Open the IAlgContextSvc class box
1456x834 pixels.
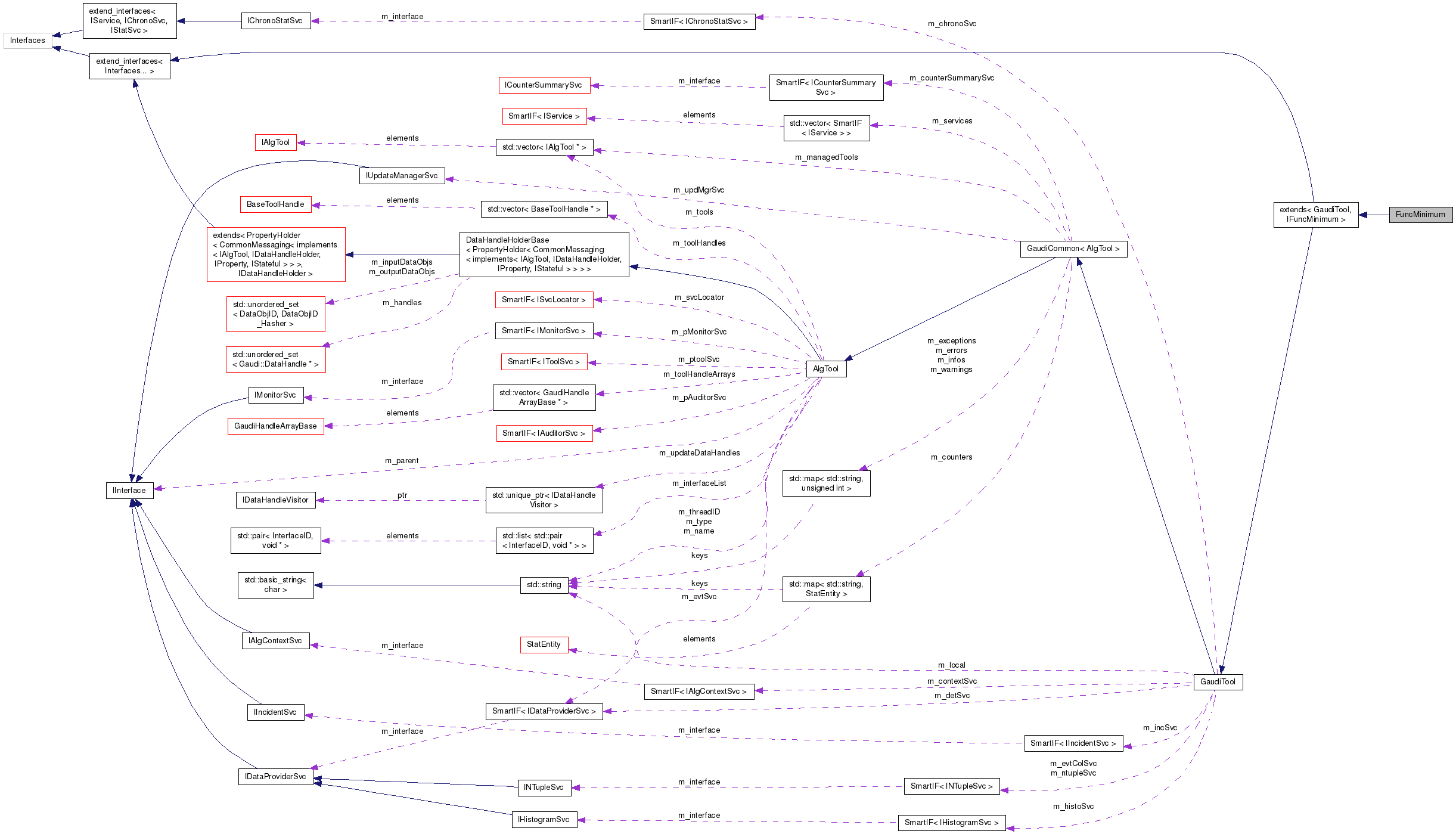click(275, 640)
